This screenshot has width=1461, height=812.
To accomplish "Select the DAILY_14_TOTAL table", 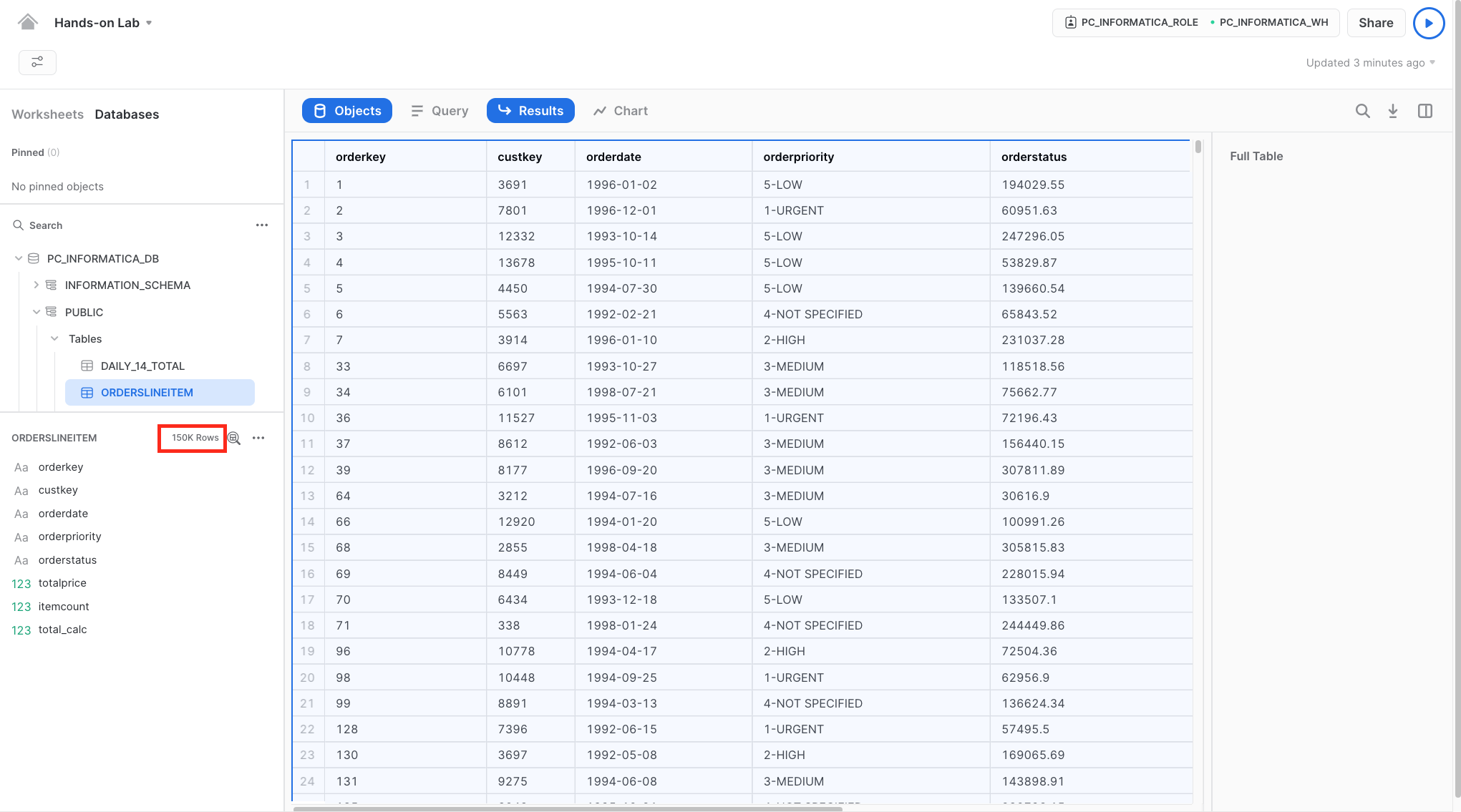I will [142, 366].
